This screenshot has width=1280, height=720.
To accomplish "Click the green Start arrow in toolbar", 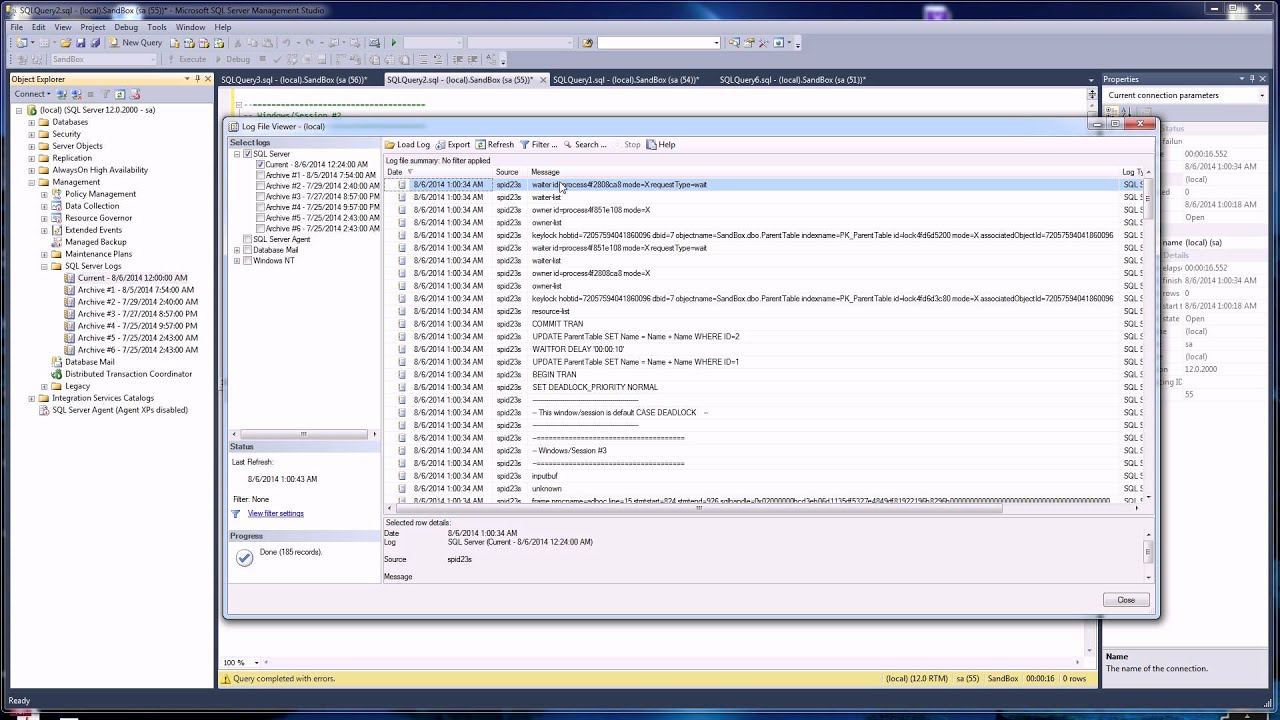I will click(394, 43).
